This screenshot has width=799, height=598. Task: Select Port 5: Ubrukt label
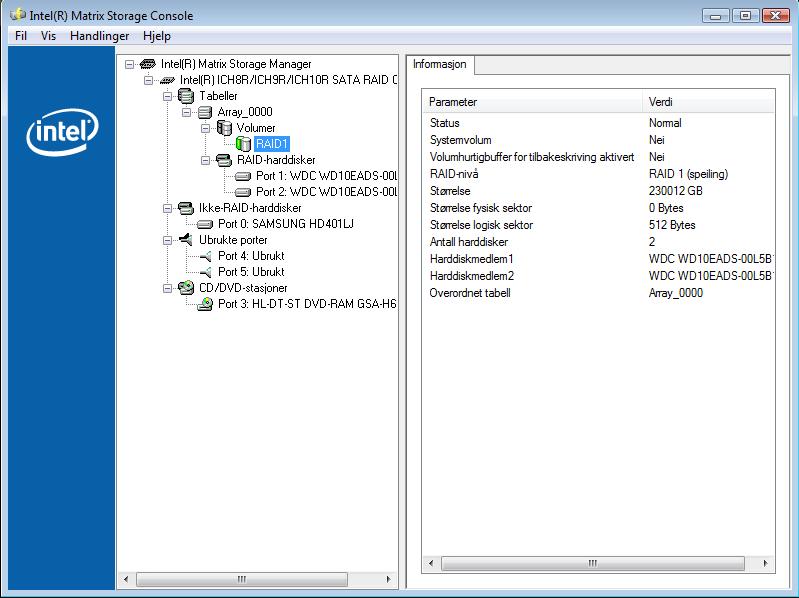coord(251,272)
